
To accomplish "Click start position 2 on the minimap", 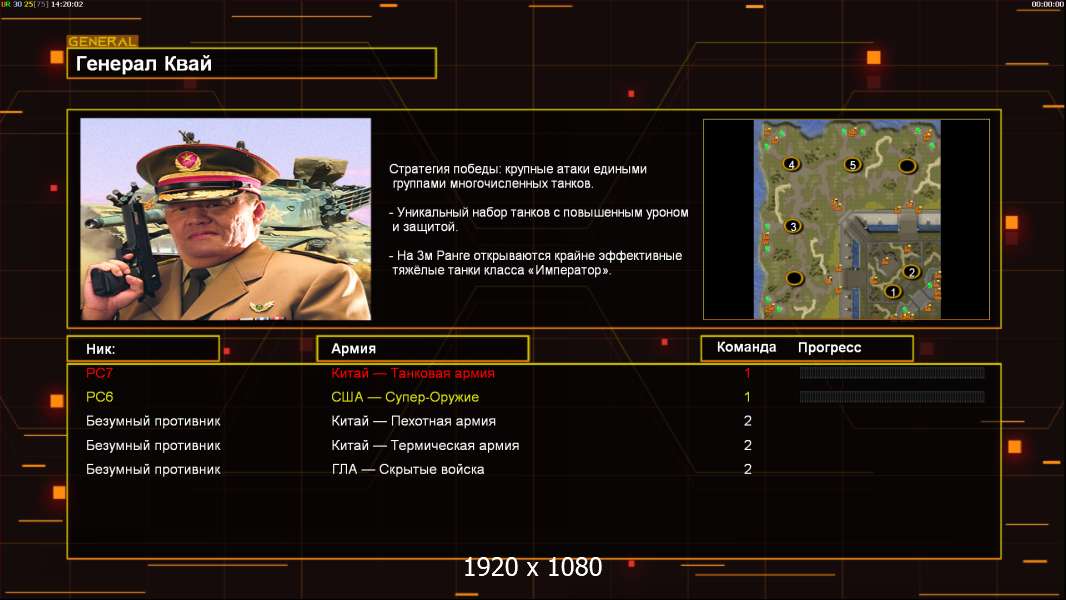I will [x=911, y=272].
